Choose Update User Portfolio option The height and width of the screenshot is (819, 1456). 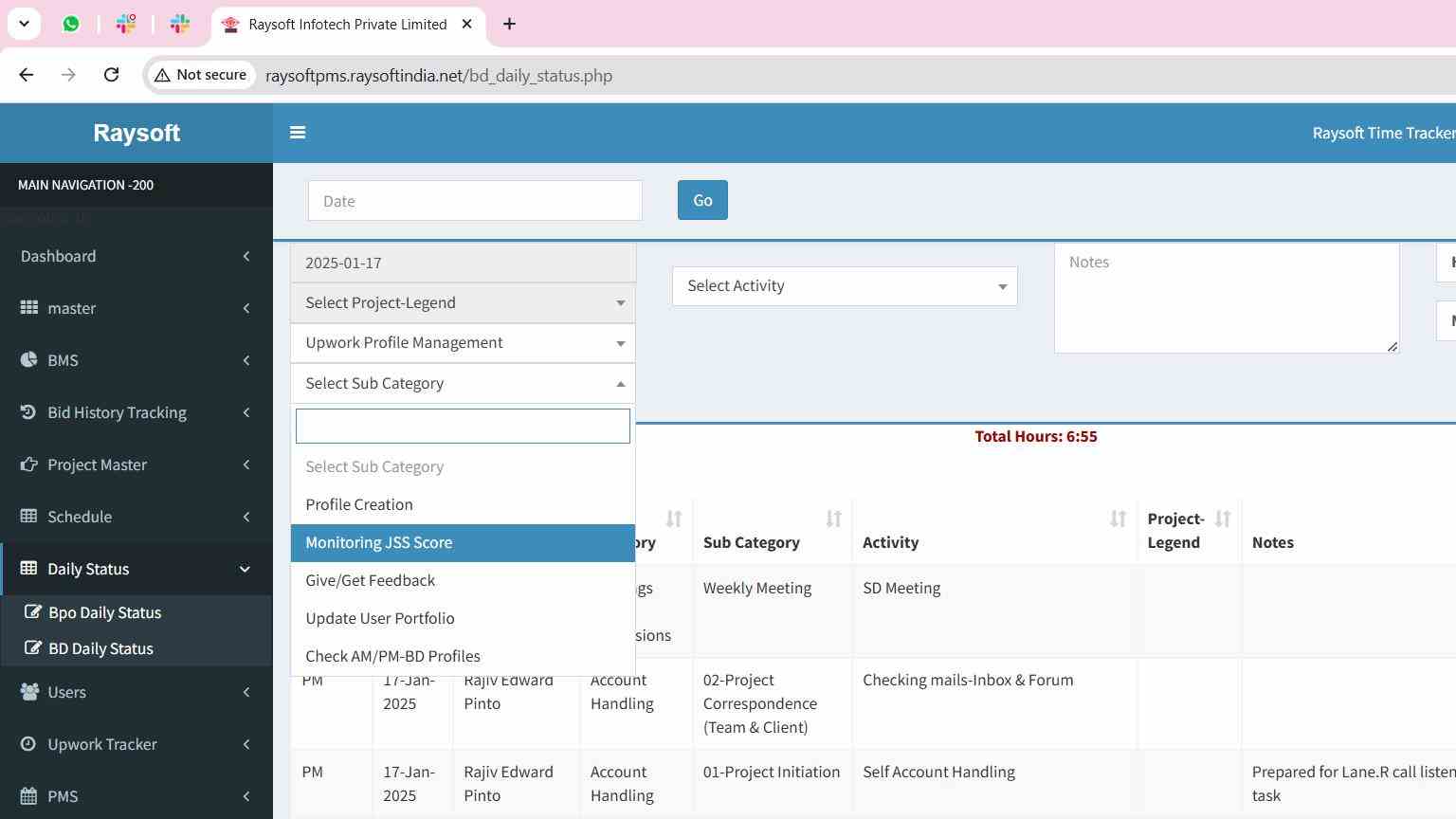pos(463,618)
